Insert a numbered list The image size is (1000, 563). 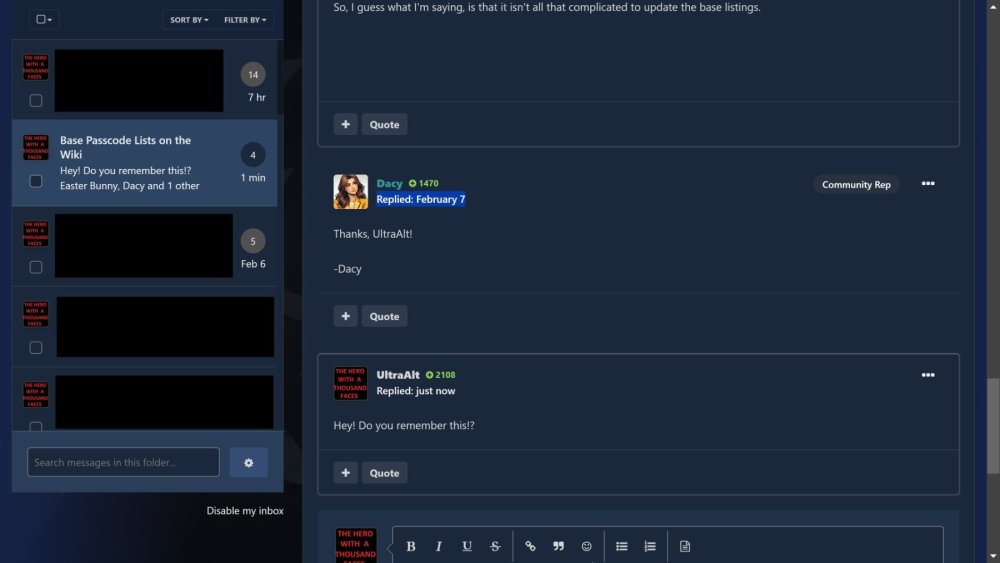pyautogui.click(x=649, y=546)
